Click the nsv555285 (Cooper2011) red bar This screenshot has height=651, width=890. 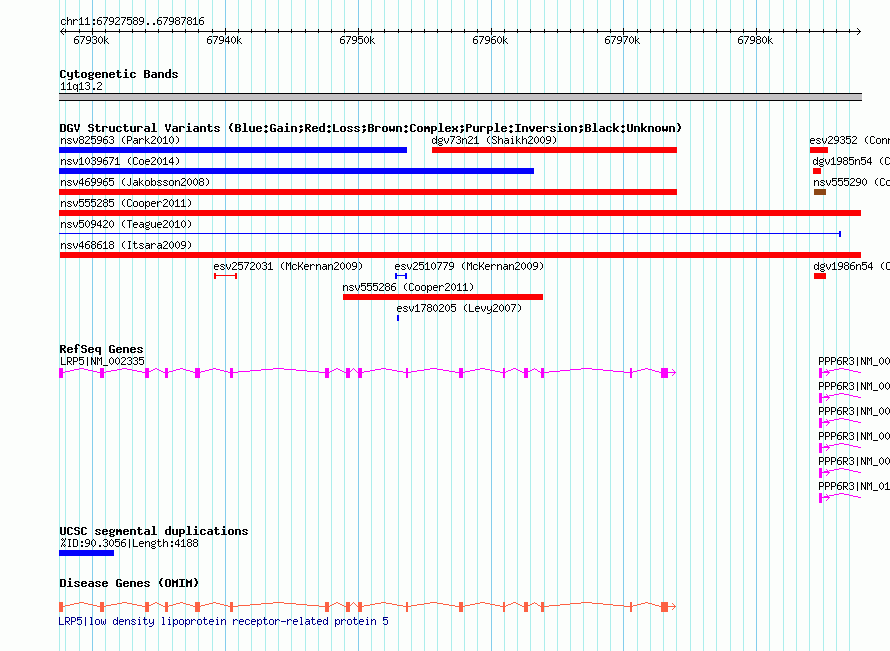(x=460, y=213)
